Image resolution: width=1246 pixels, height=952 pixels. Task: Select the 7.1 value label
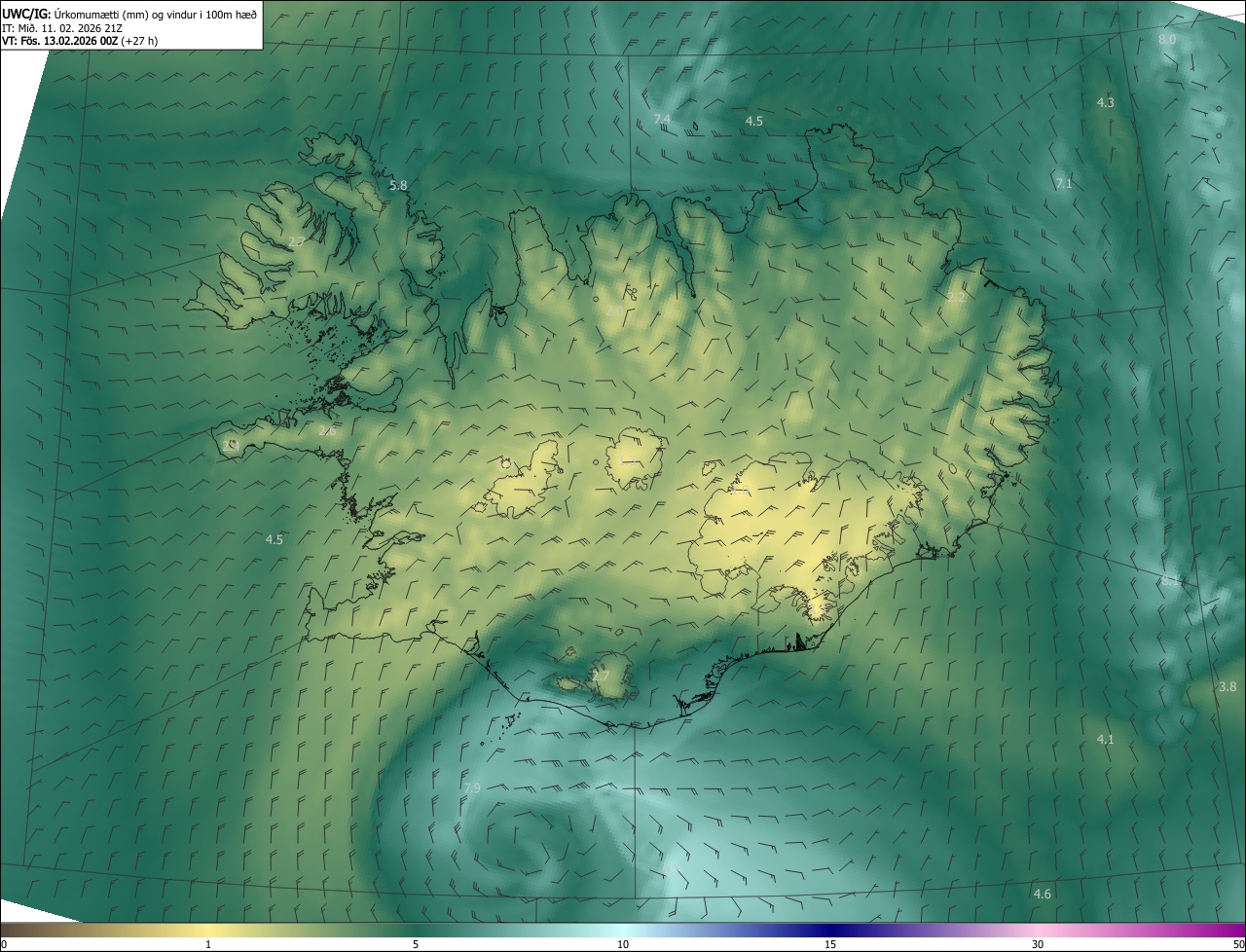pos(1064,183)
